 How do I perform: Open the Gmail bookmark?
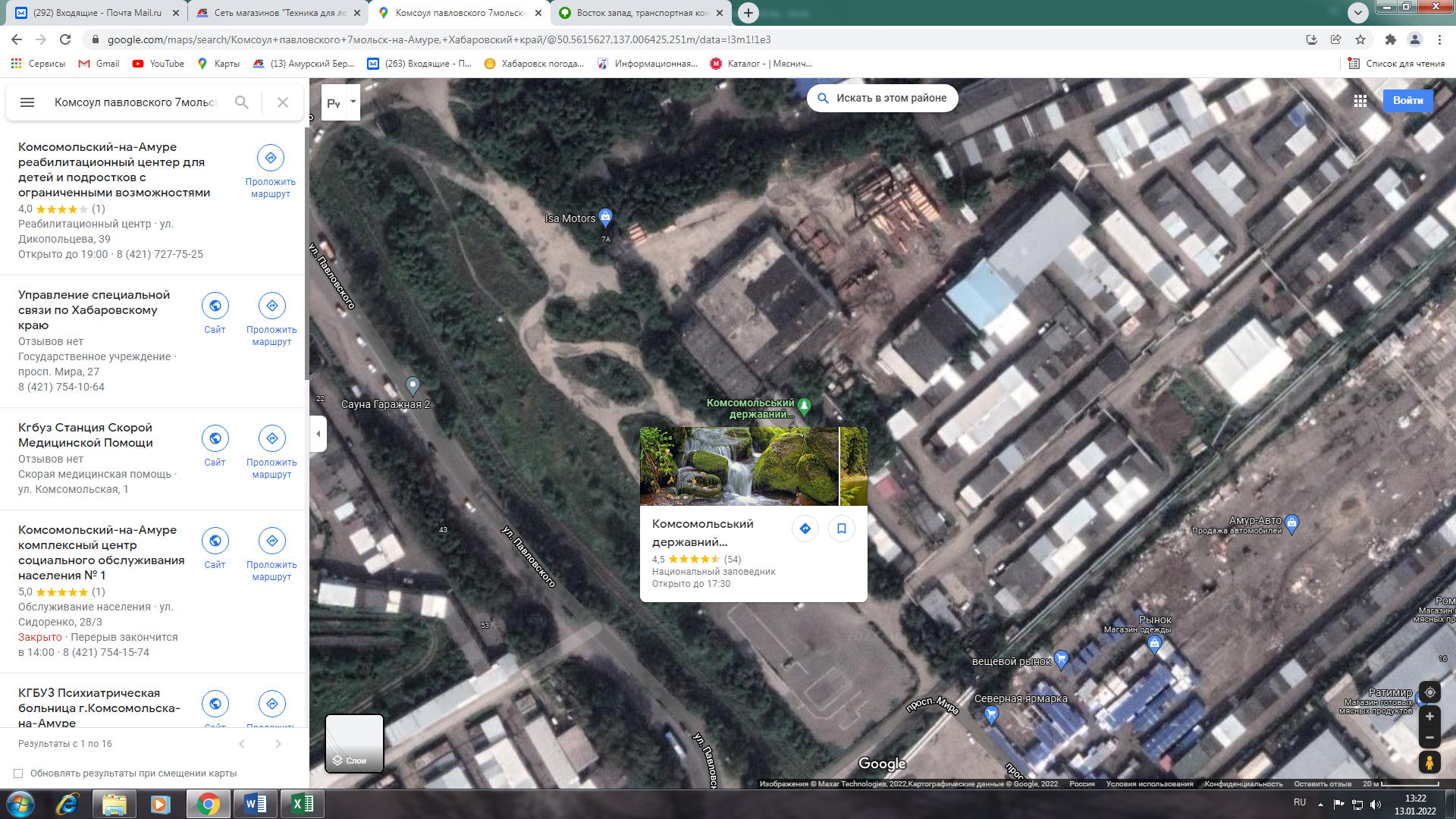[x=99, y=64]
